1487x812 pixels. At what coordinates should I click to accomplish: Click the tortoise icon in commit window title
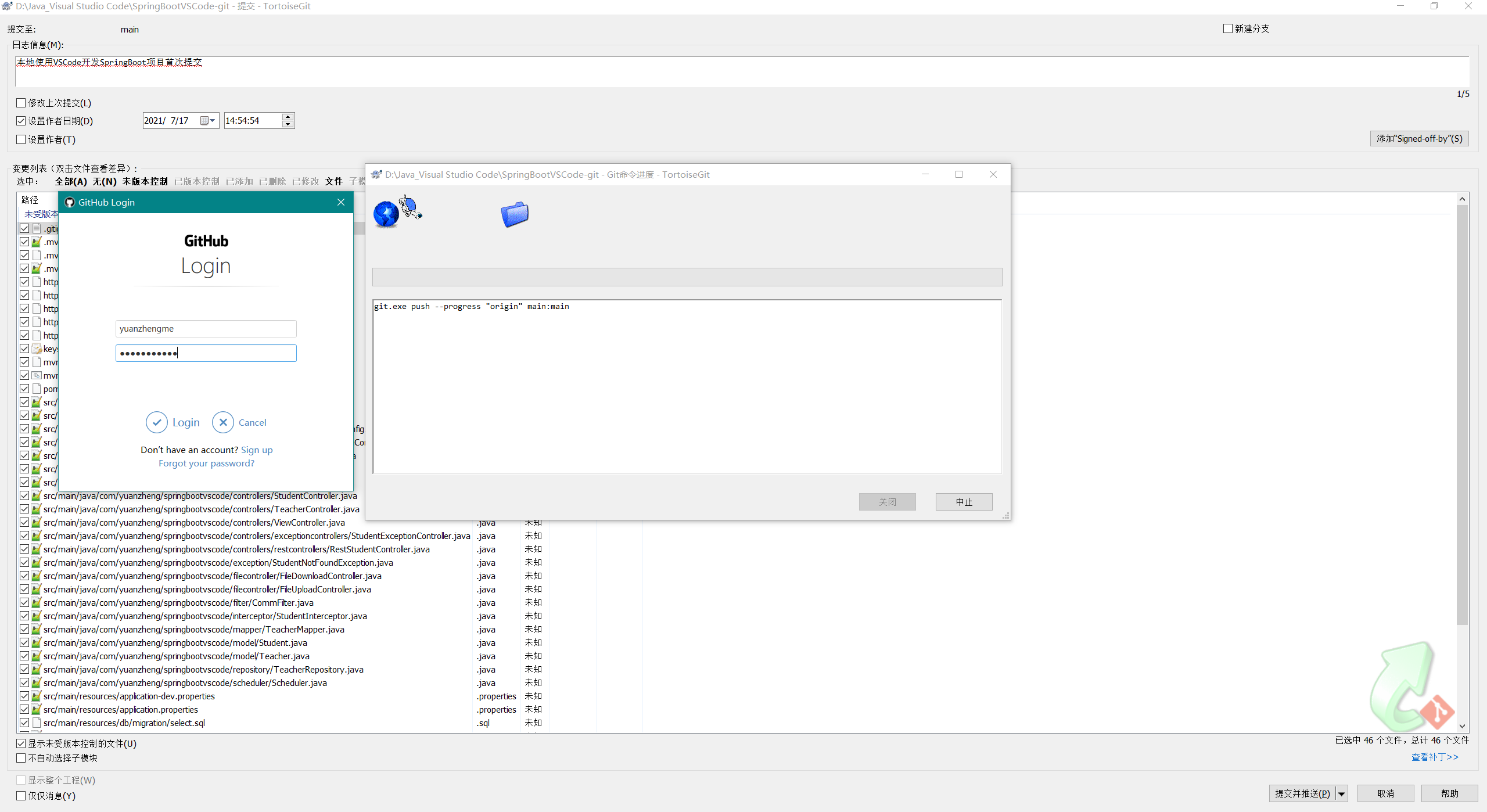7,6
